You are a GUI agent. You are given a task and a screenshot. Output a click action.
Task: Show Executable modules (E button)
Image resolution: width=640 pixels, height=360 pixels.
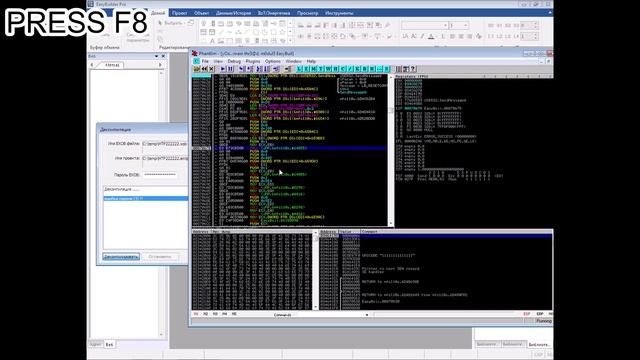pyautogui.click(x=307, y=69)
